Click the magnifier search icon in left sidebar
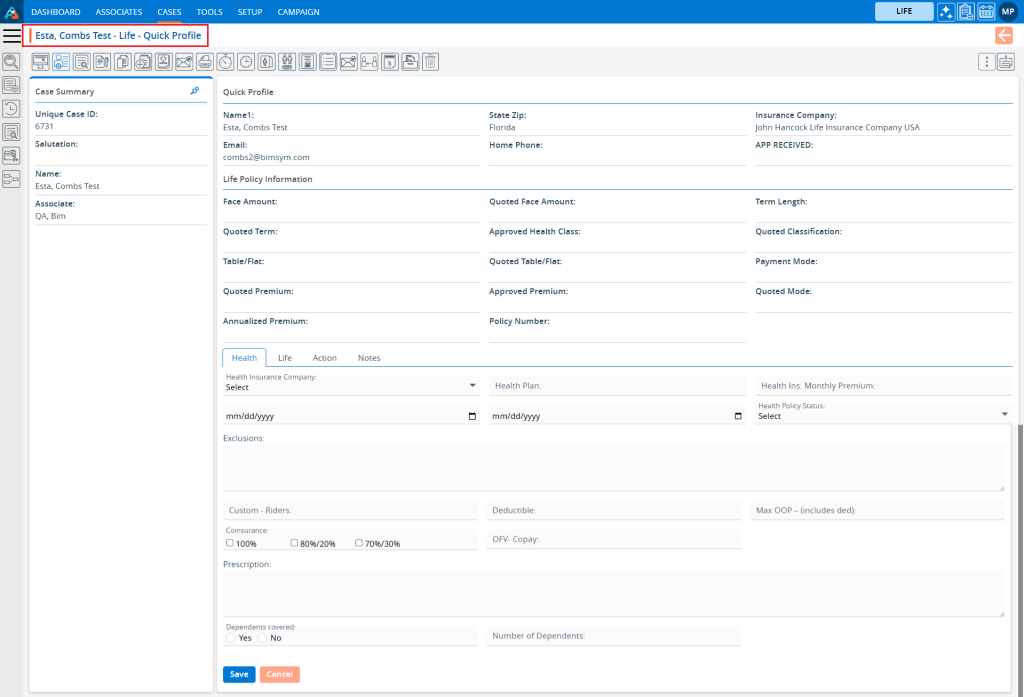This screenshot has height=697, width=1024. [11, 62]
